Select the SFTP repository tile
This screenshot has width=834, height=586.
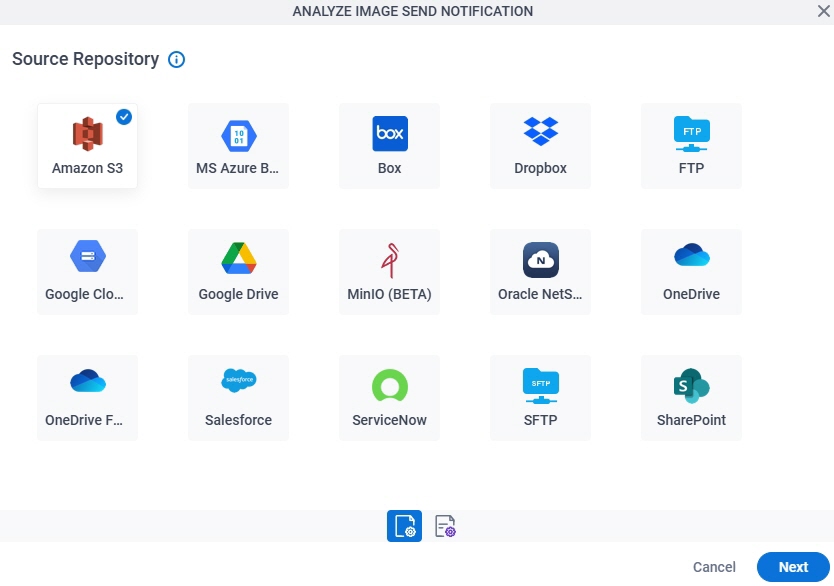(x=540, y=398)
